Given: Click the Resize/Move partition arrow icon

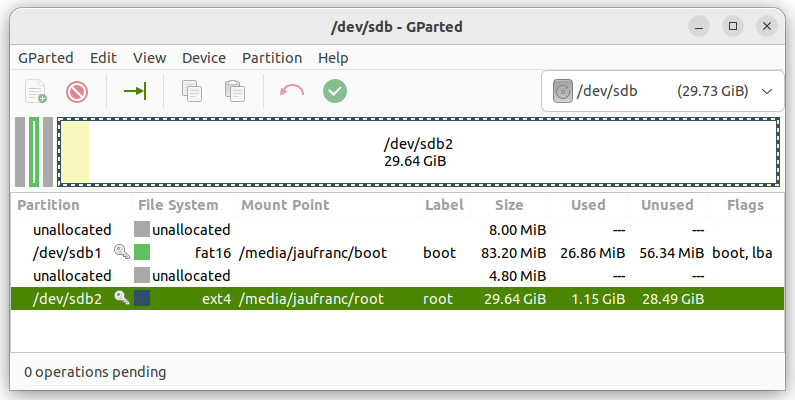Looking at the screenshot, I should click(x=135, y=91).
